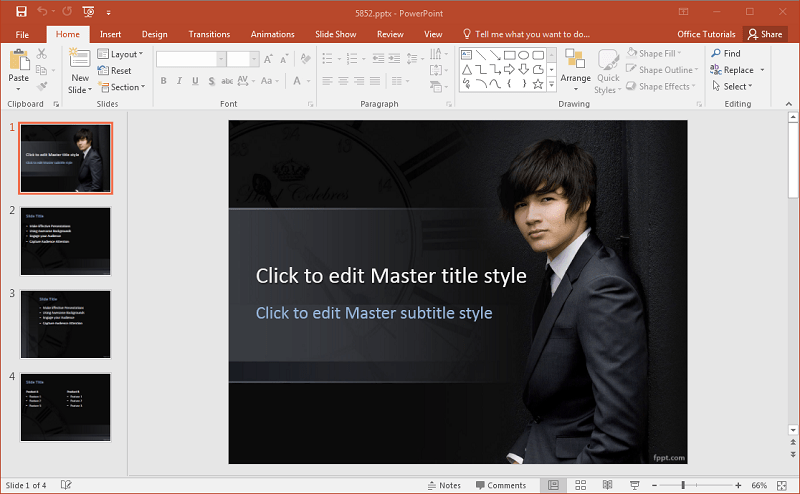Screen dimensions: 800x494
Task: Switch to the Design tab
Action: click(x=154, y=34)
